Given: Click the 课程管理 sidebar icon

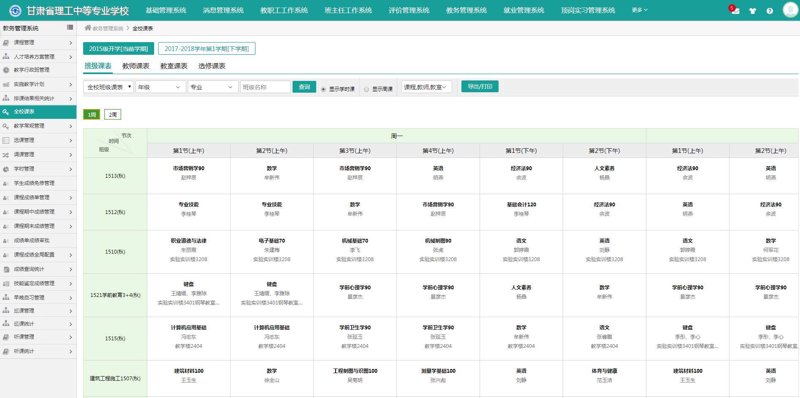Looking at the screenshot, I should click(x=6, y=43).
